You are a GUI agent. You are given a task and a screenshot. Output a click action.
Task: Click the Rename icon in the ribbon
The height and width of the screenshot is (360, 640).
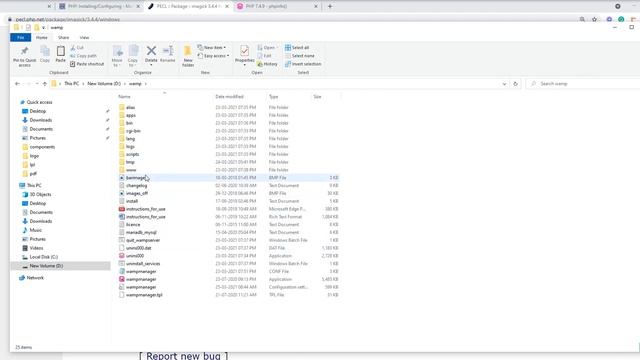pos(168,51)
